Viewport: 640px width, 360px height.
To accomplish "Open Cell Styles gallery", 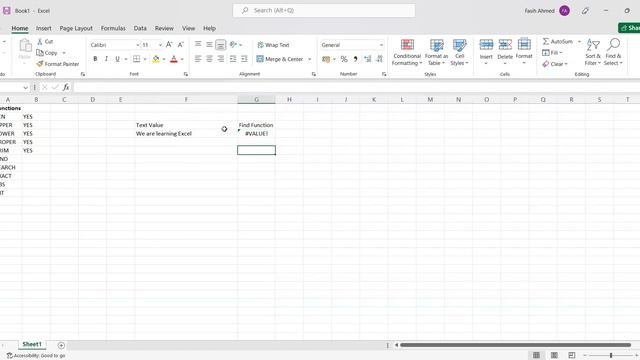I will [x=460, y=52].
